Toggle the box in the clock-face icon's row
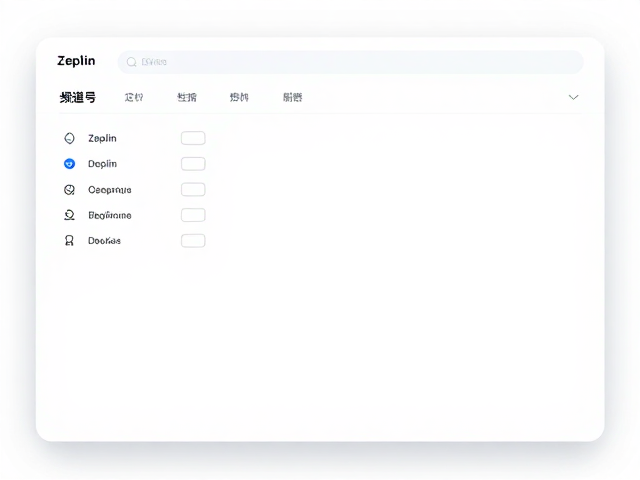 pos(193,190)
